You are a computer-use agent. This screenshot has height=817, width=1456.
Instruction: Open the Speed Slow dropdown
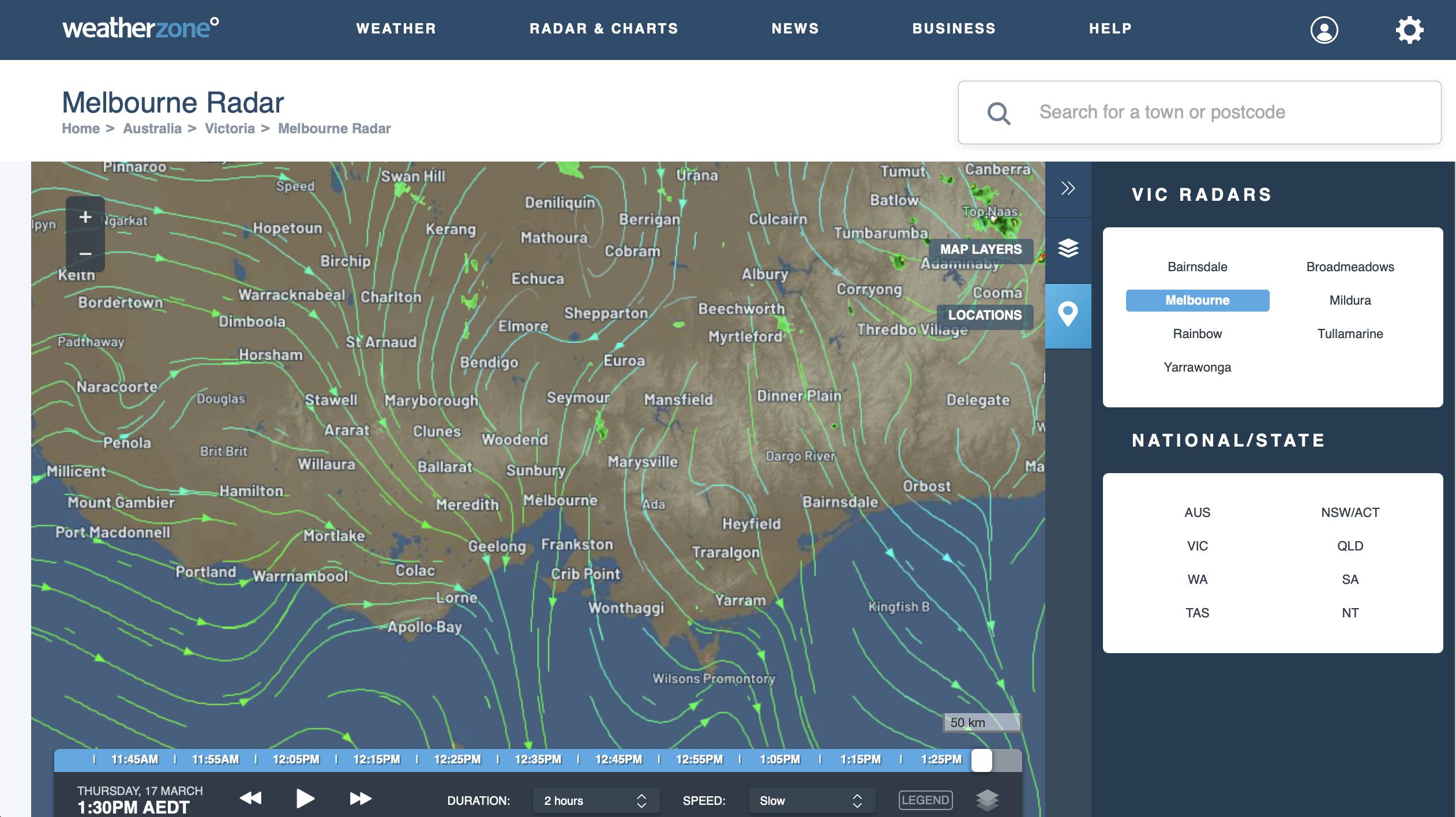810,801
